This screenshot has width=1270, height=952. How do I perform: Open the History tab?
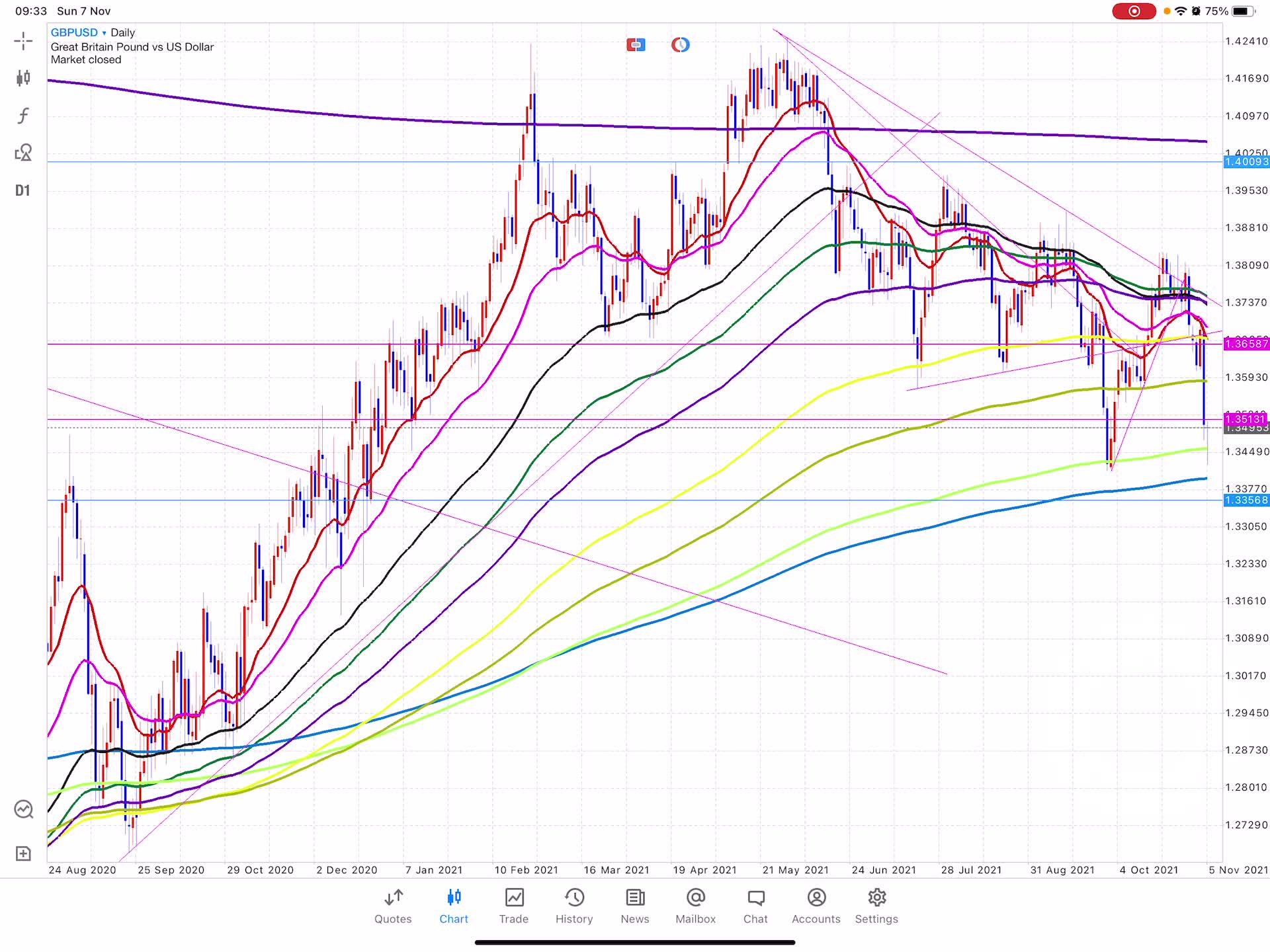(574, 906)
